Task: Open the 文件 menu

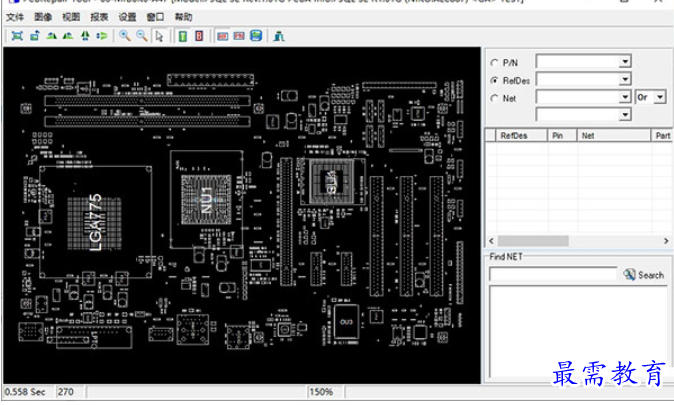Action: (15, 17)
